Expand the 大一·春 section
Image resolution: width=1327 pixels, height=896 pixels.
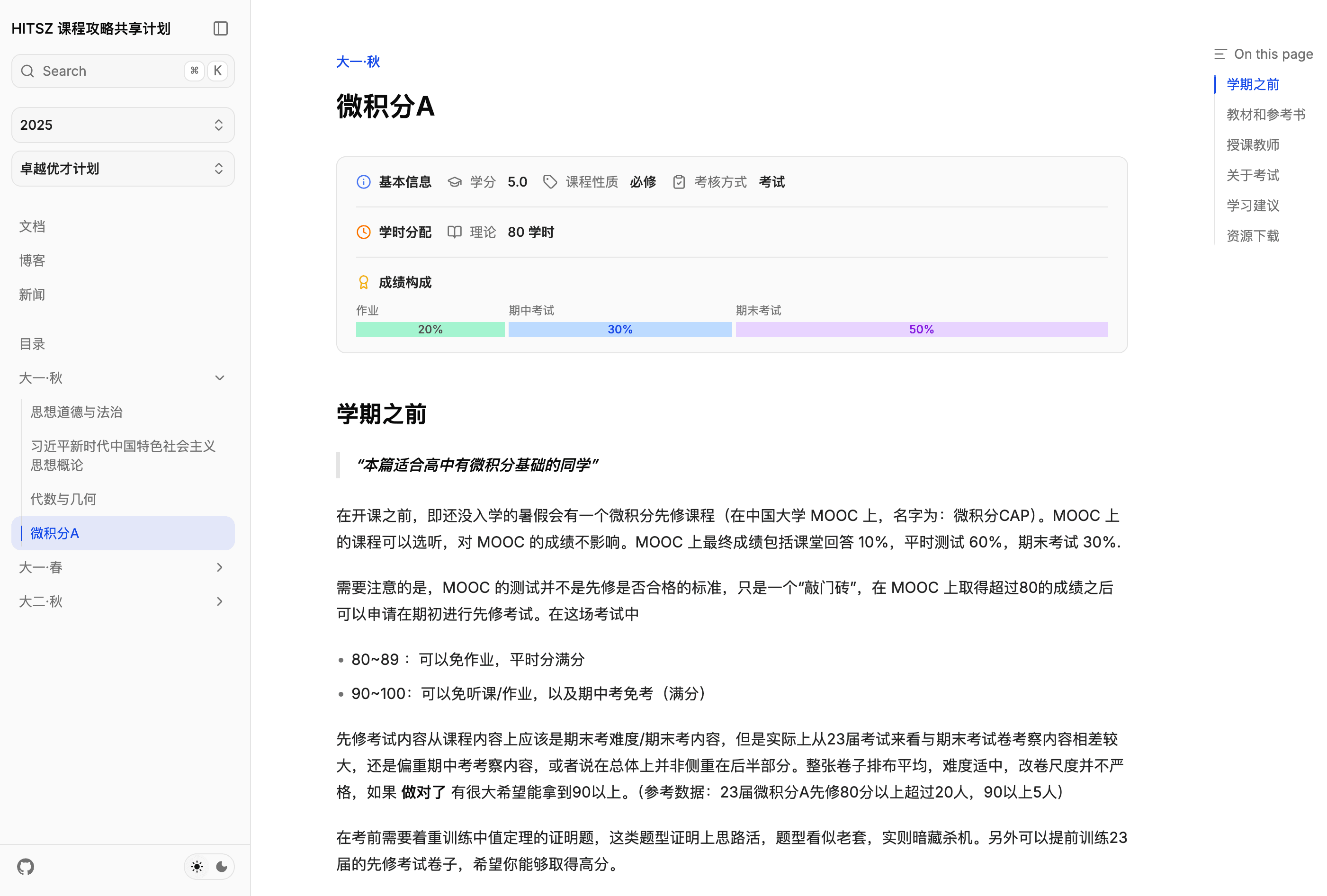(x=123, y=568)
